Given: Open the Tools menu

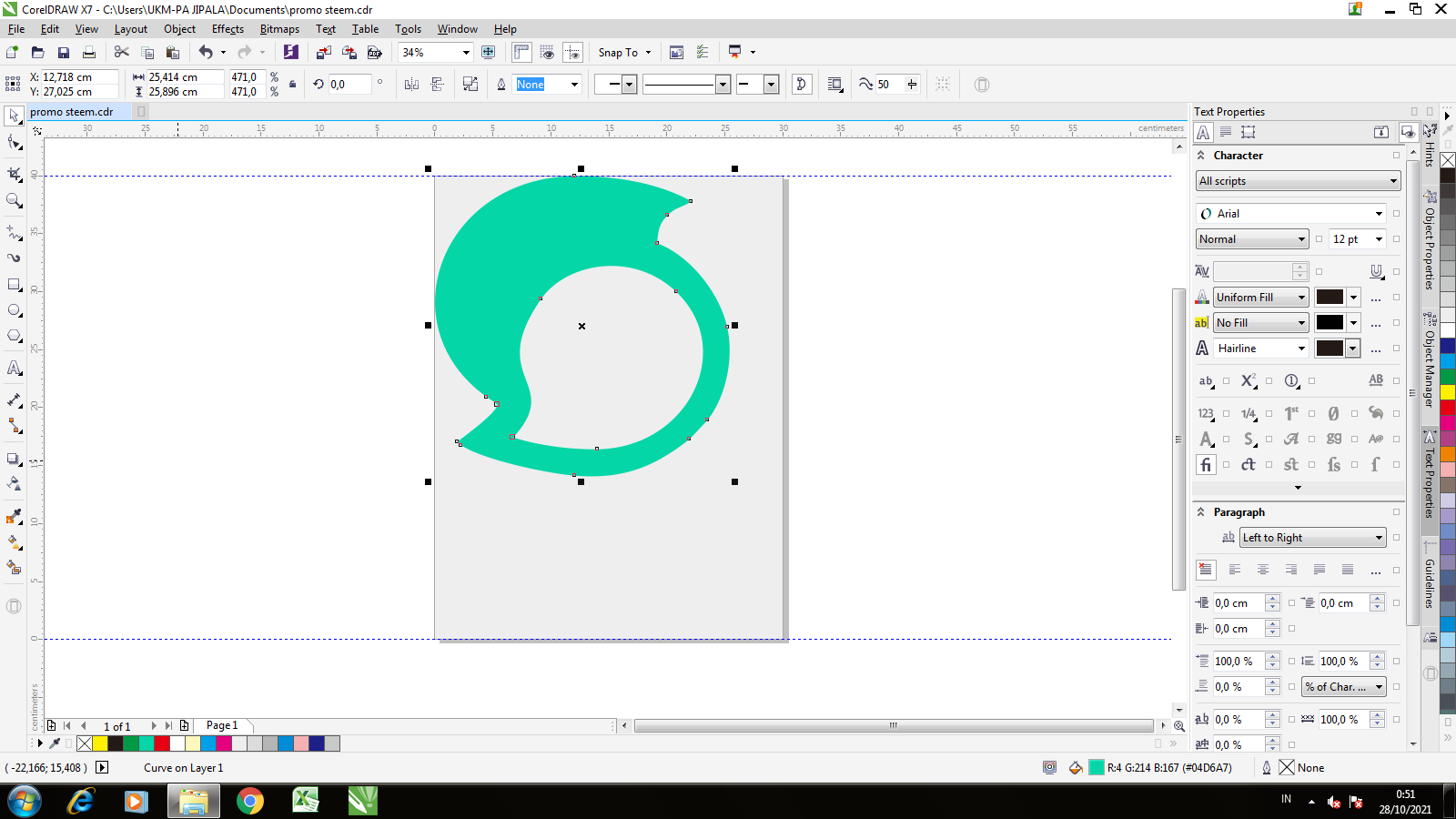Looking at the screenshot, I should (408, 29).
